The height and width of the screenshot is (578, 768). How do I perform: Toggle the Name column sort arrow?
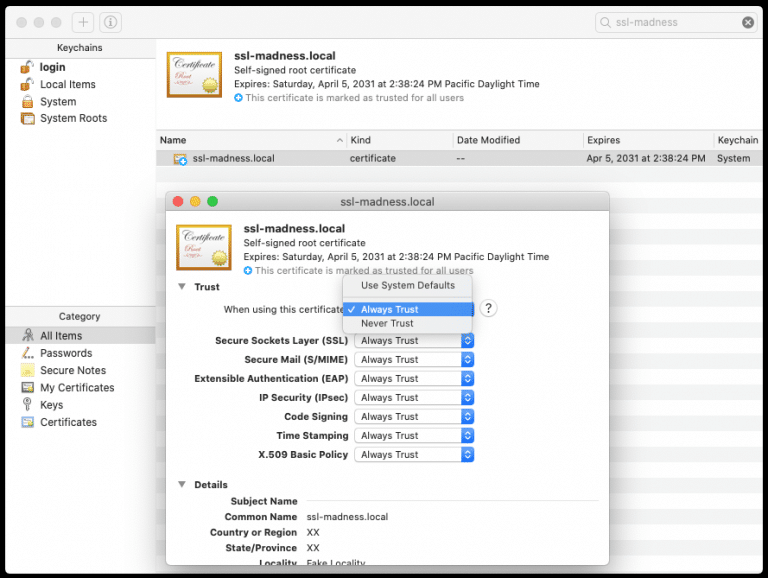click(339, 140)
